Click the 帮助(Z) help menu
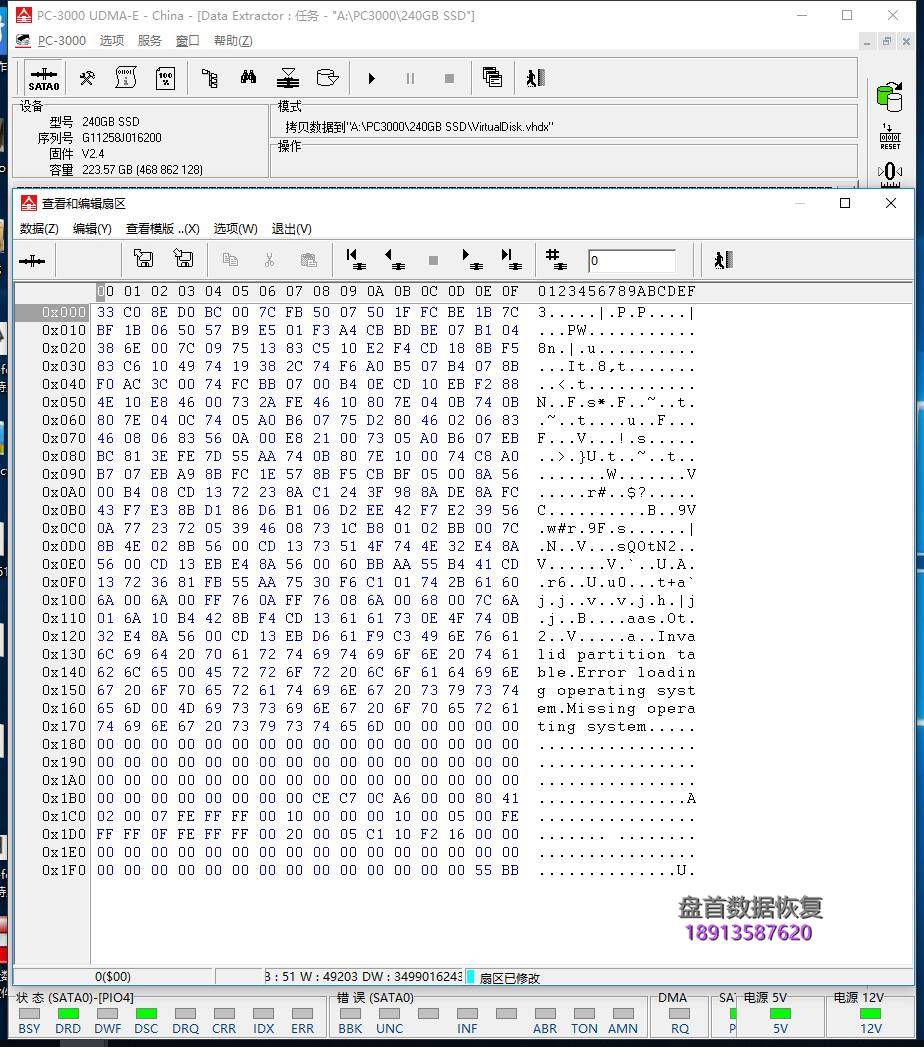 click(232, 41)
